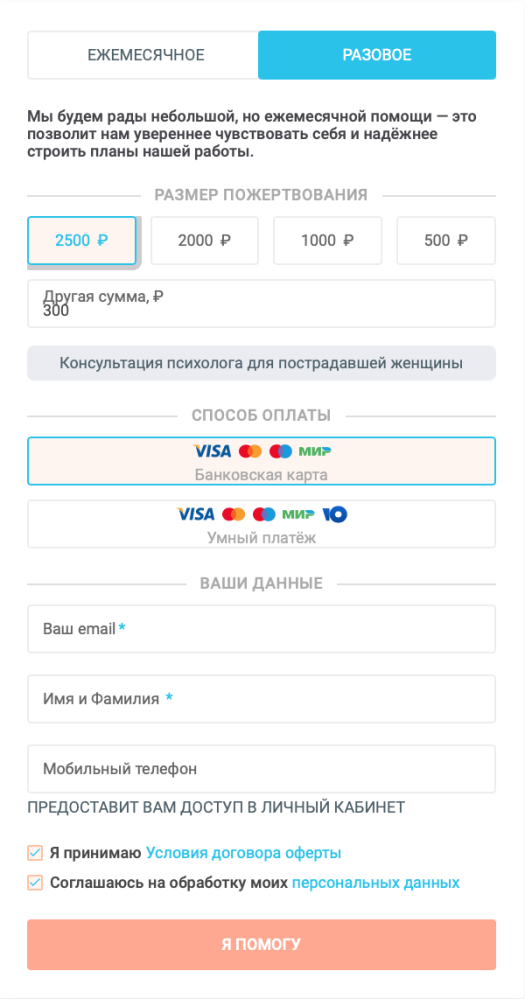Select the РАЗОВОЕ donation tab
This screenshot has width=525, height=999.
point(377,55)
